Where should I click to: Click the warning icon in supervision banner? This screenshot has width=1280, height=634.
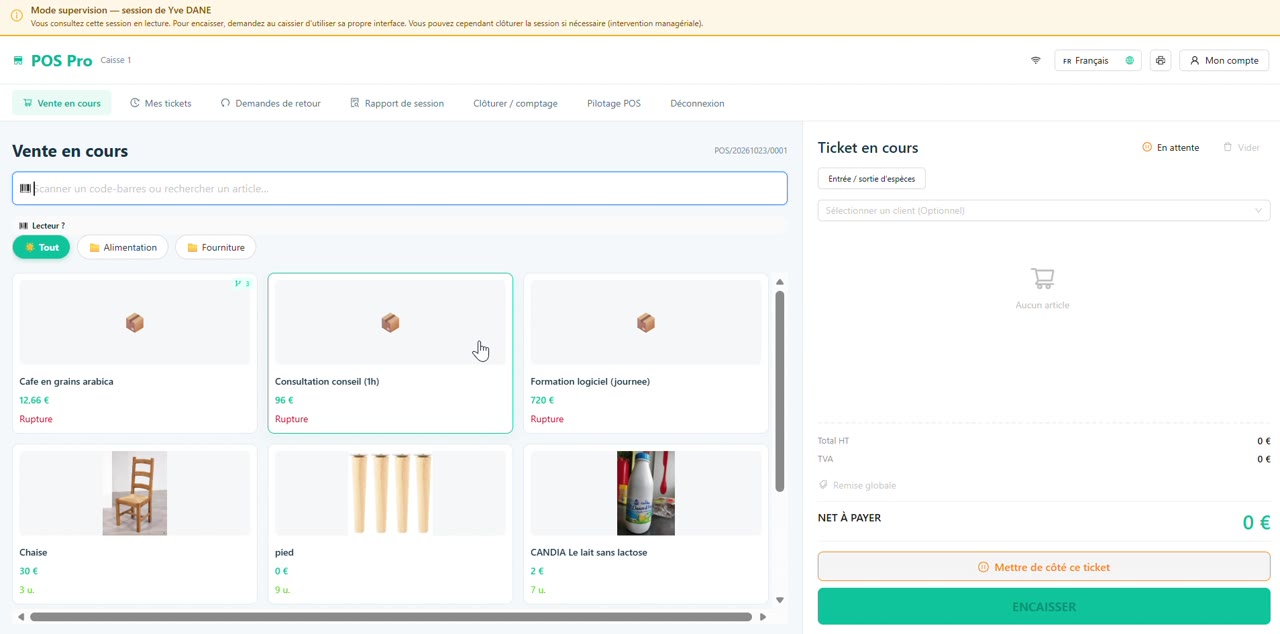tap(16, 16)
